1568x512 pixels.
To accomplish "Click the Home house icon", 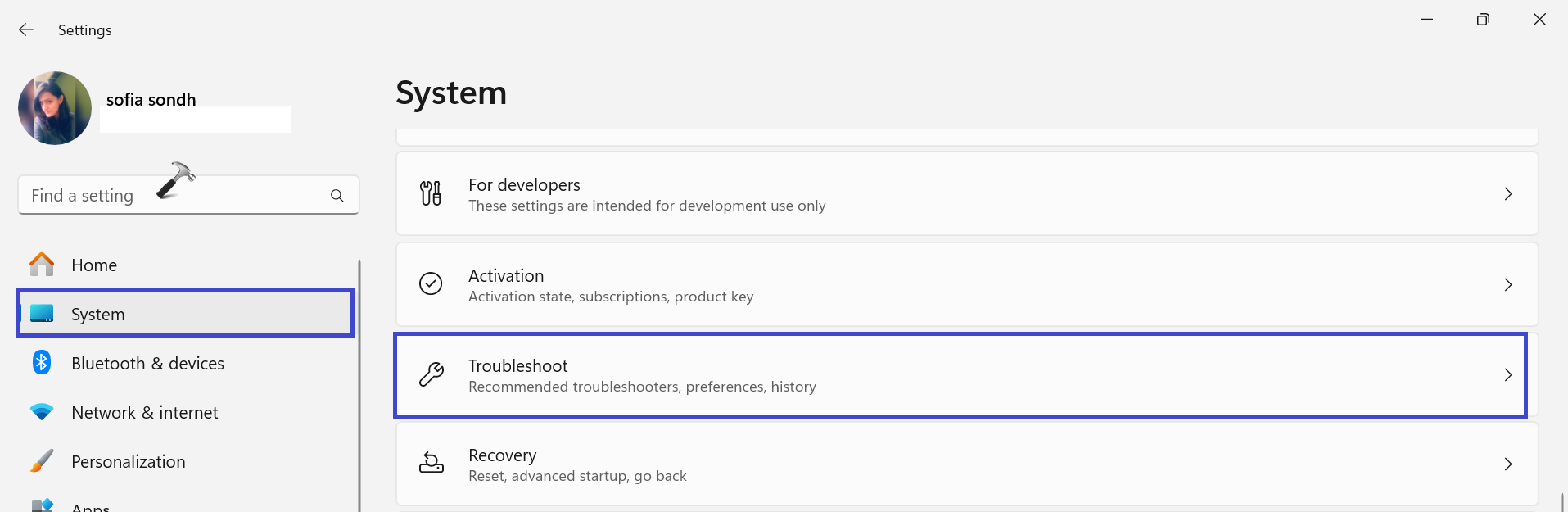I will point(42,265).
